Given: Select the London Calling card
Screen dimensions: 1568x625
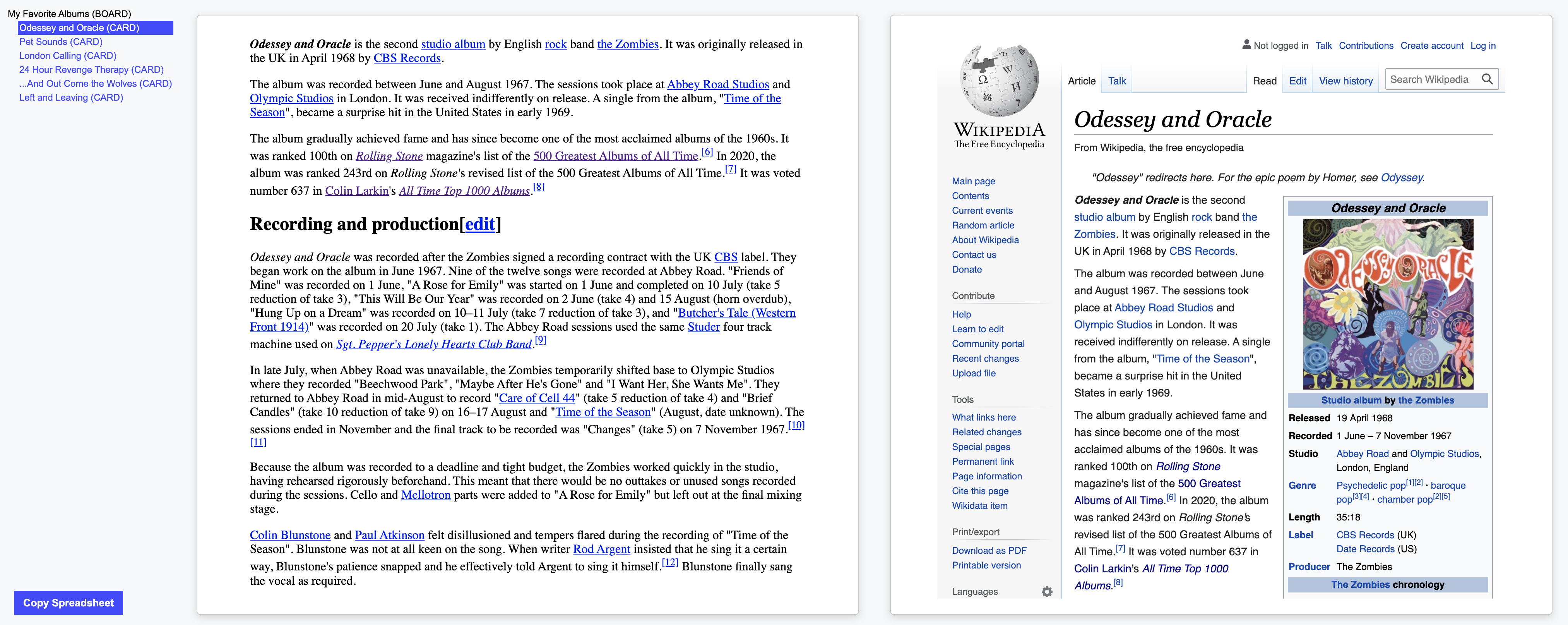Looking at the screenshot, I should pos(68,55).
